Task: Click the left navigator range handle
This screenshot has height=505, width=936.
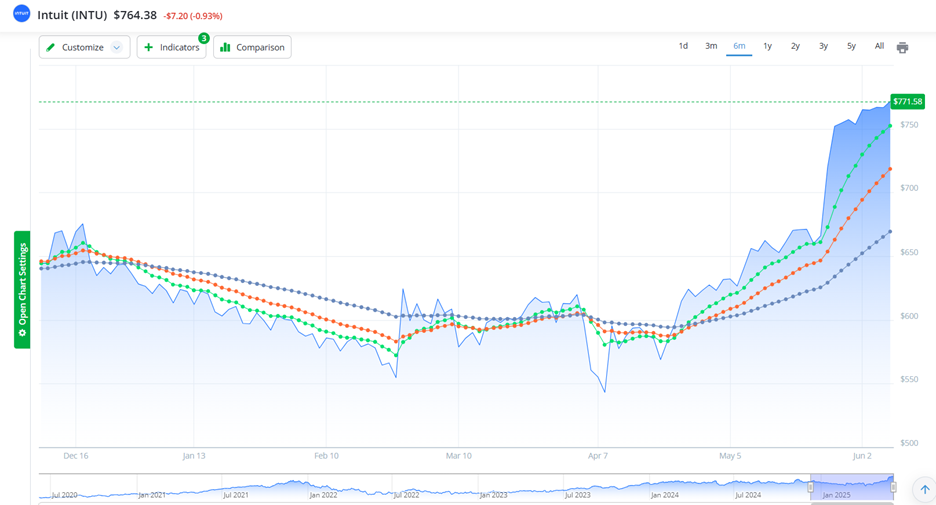Action: pyautogui.click(x=811, y=487)
